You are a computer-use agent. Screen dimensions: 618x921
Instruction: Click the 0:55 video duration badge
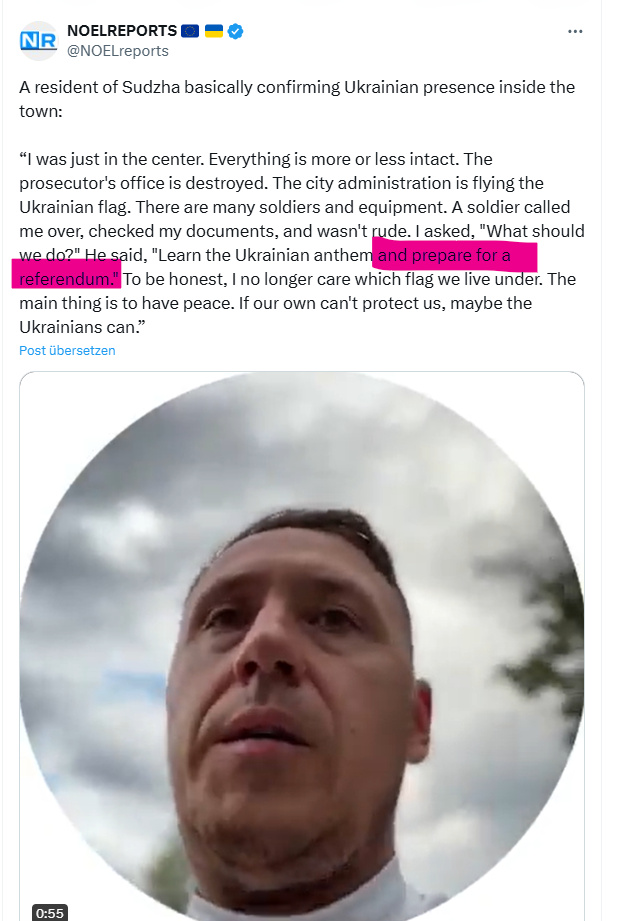[49, 913]
